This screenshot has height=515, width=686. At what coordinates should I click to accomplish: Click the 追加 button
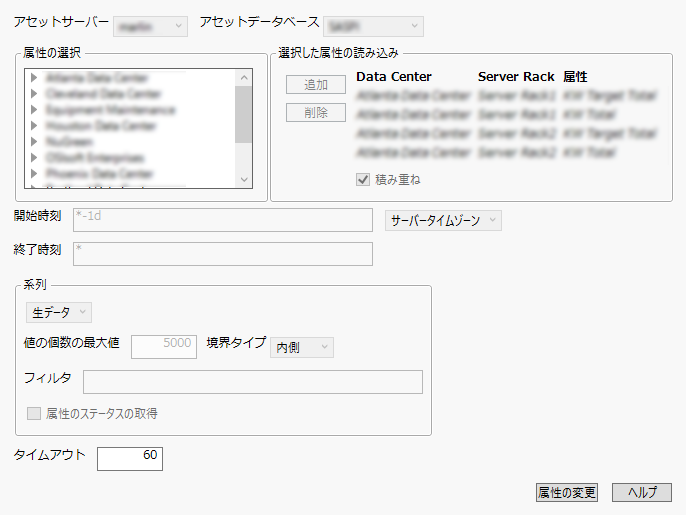pos(316,84)
